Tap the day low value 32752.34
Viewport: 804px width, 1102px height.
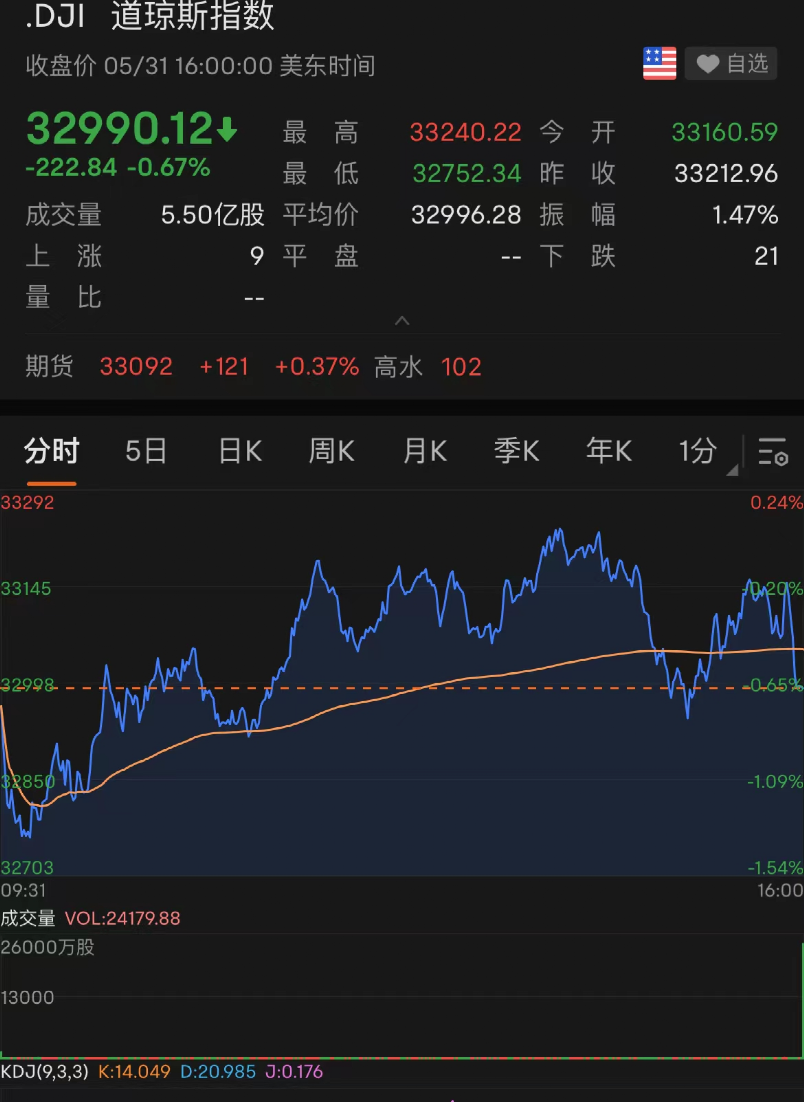click(467, 174)
